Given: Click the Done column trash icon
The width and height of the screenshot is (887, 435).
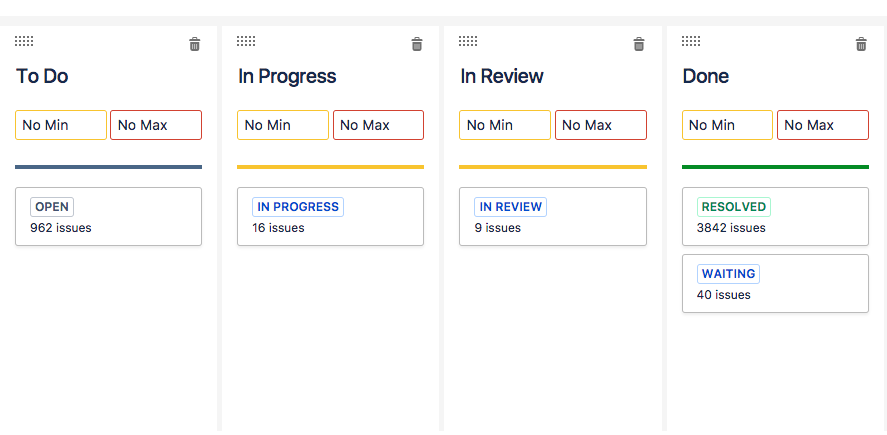Looking at the screenshot, I should pos(861,44).
